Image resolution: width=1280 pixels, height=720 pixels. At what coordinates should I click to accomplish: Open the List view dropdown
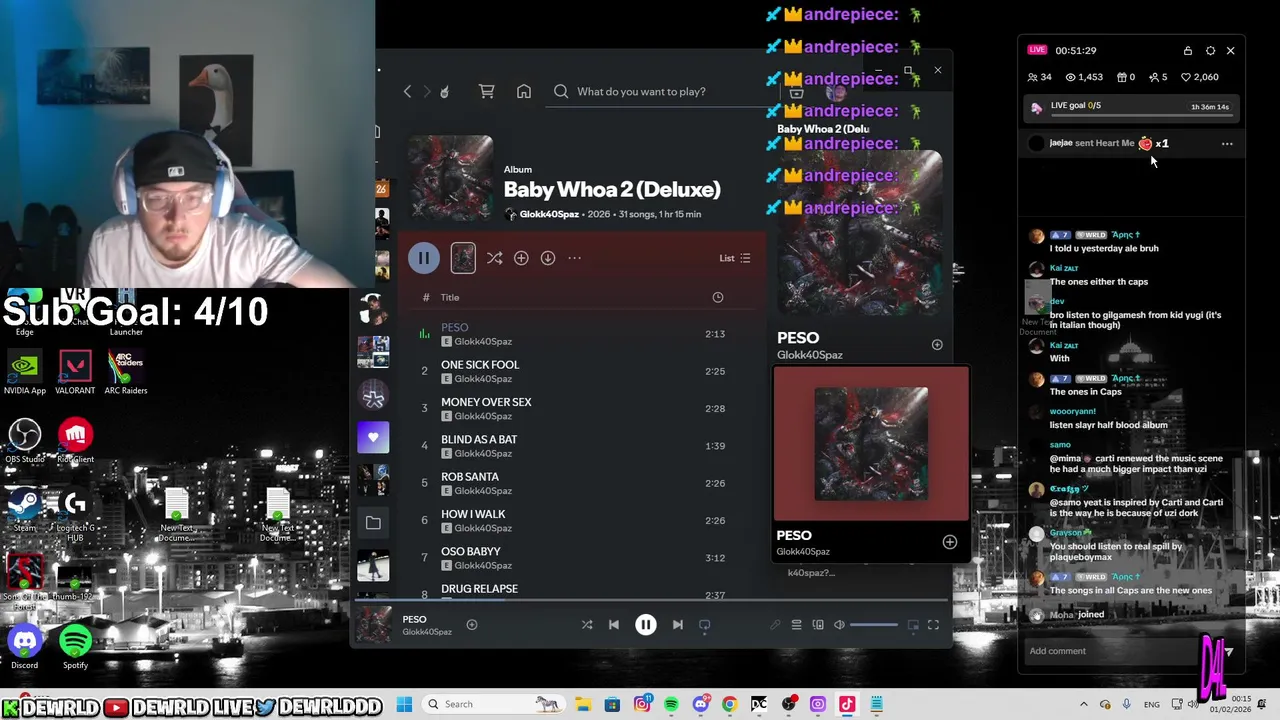click(735, 258)
